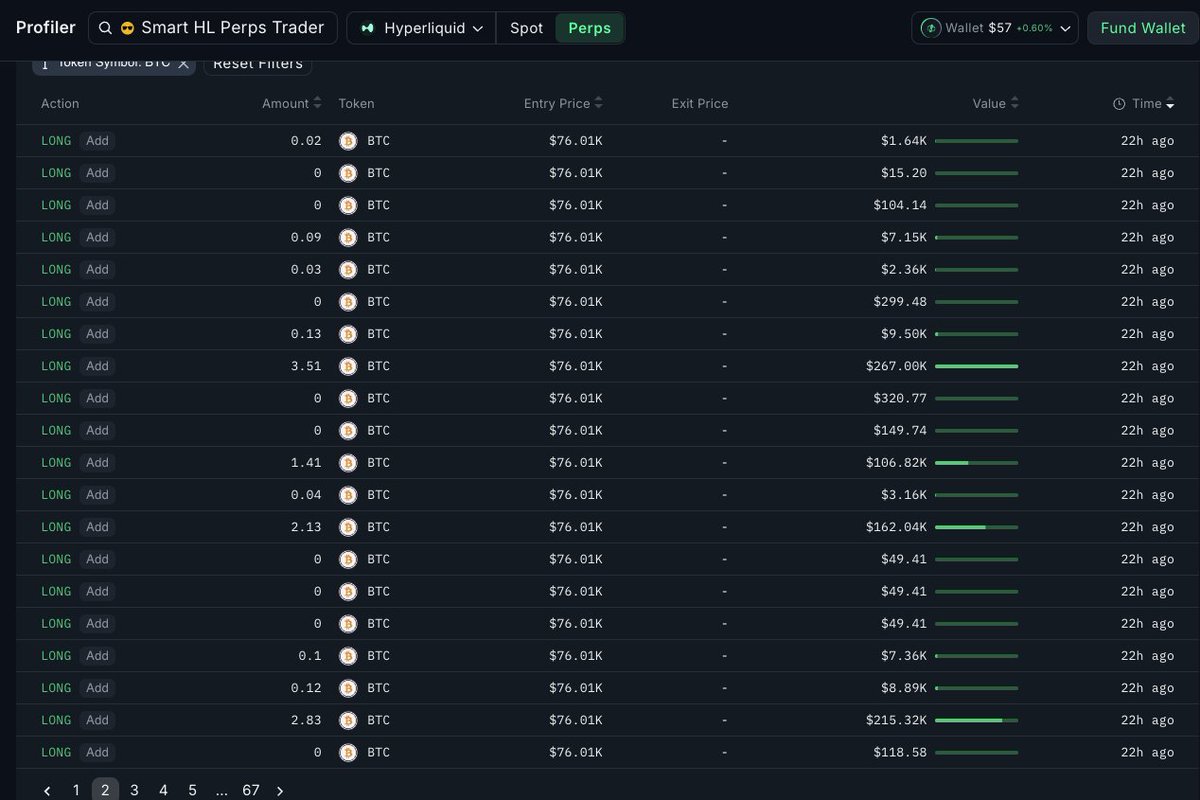The image size is (1200, 800).
Task: Open the Hyperliquid chain dropdown
Action: tap(421, 28)
